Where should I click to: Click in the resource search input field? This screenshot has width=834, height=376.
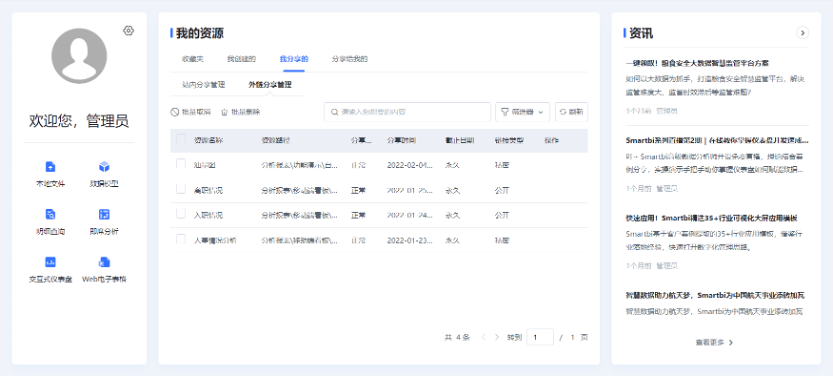[407, 112]
